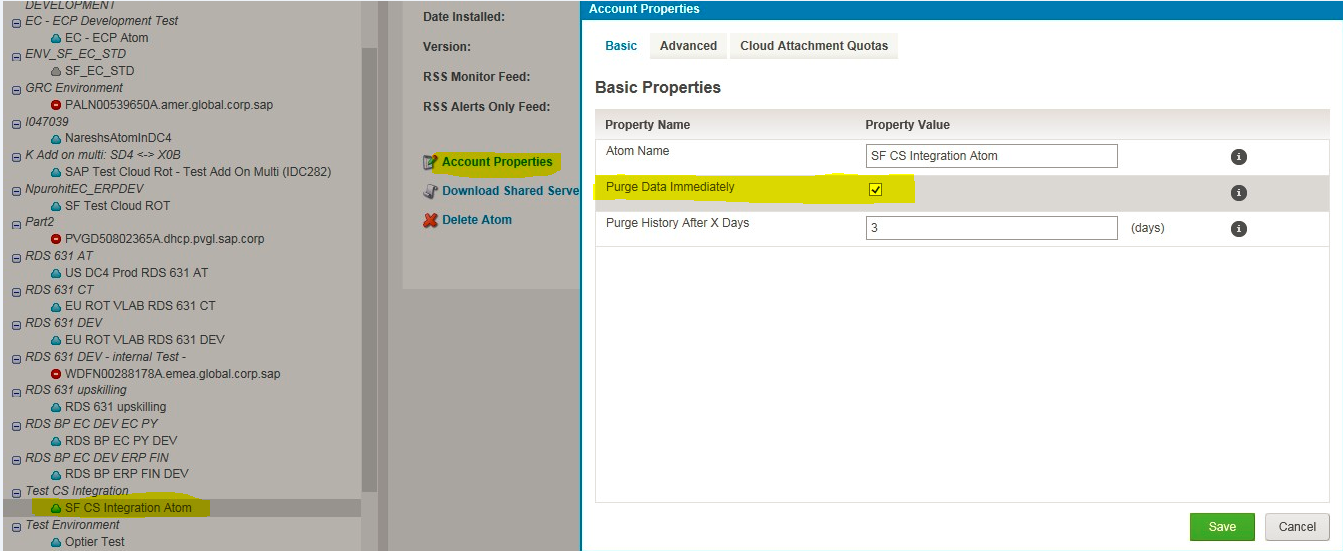Click the red status icon beside PVGD50802365A
Image resolution: width=1343 pixels, height=551 pixels.
click(x=56, y=239)
